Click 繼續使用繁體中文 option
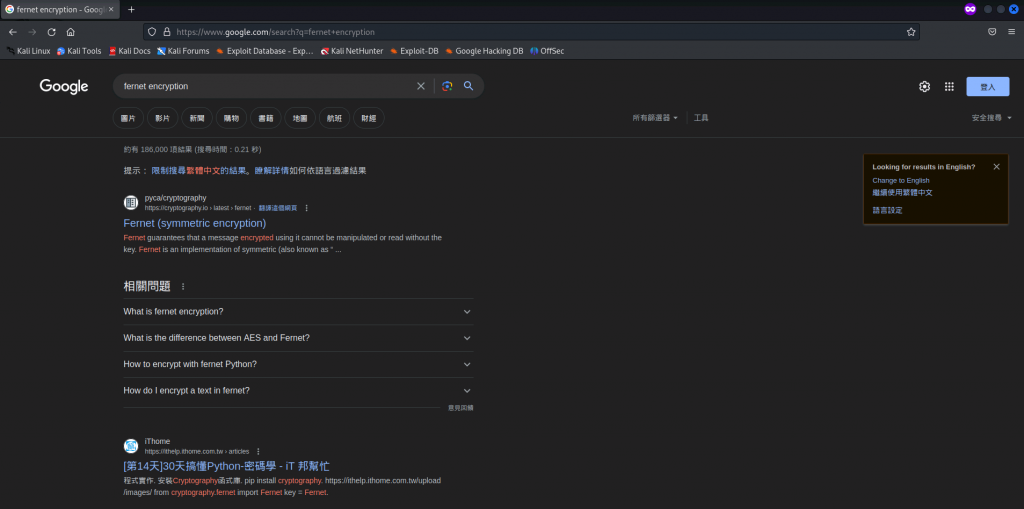 point(903,193)
